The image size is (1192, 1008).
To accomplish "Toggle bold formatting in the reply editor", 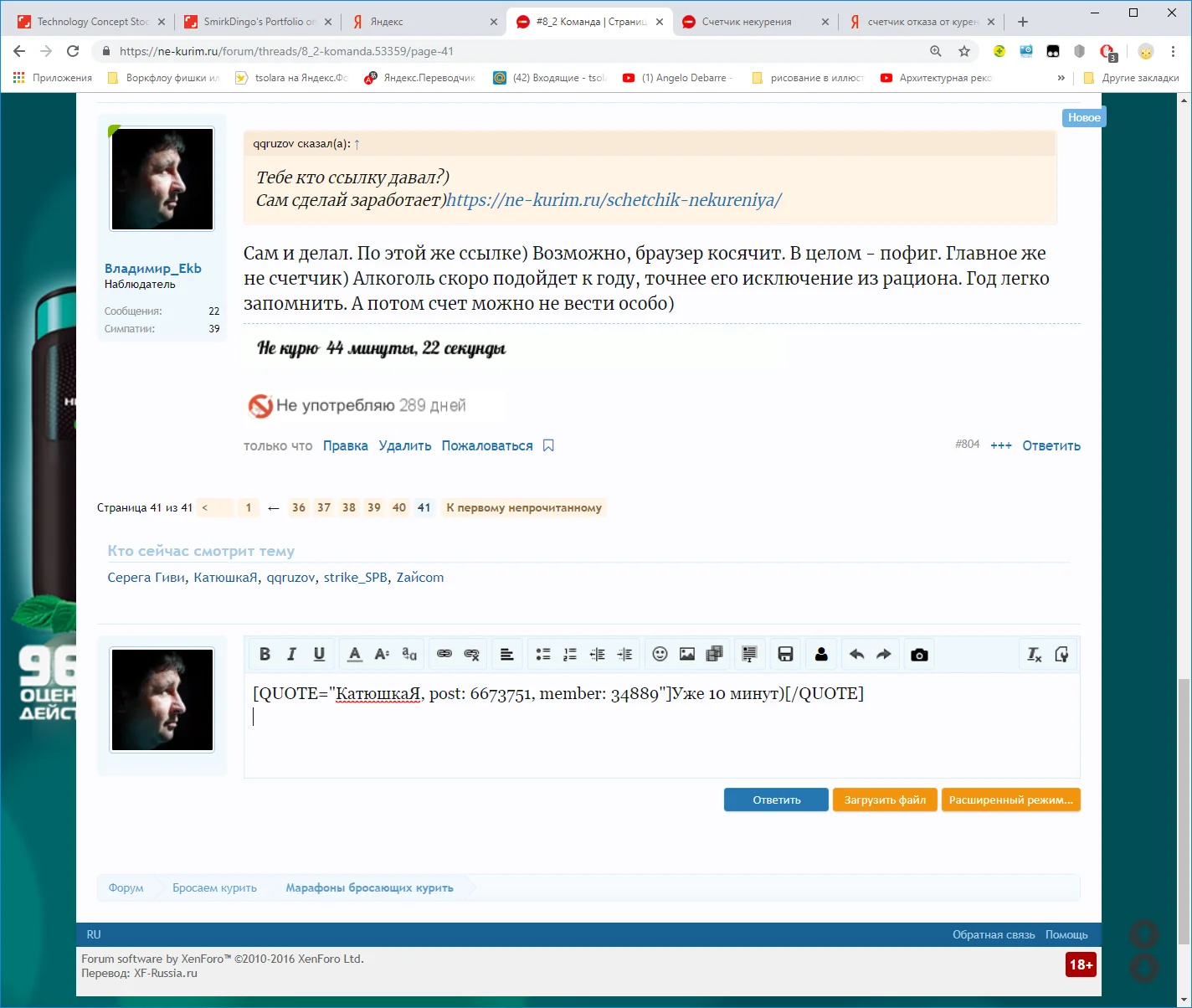I will click(265, 655).
